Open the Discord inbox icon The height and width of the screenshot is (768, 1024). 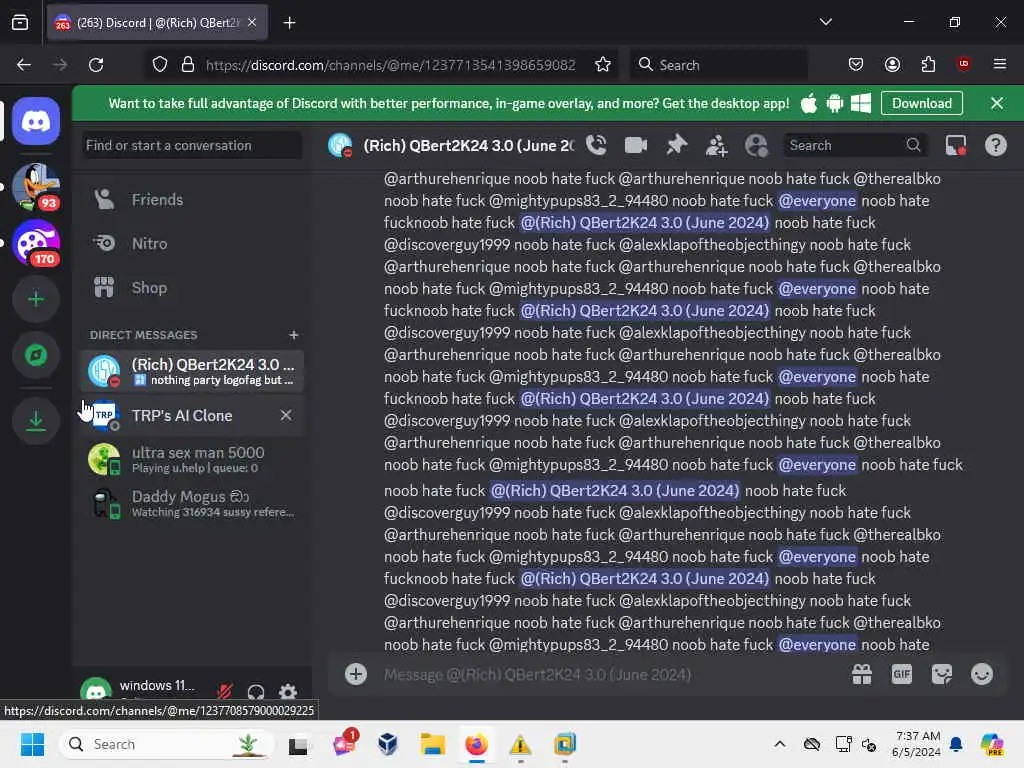click(956, 145)
